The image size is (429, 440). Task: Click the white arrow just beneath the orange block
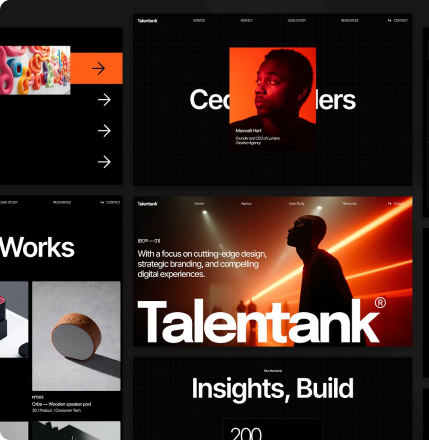(104, 99)
